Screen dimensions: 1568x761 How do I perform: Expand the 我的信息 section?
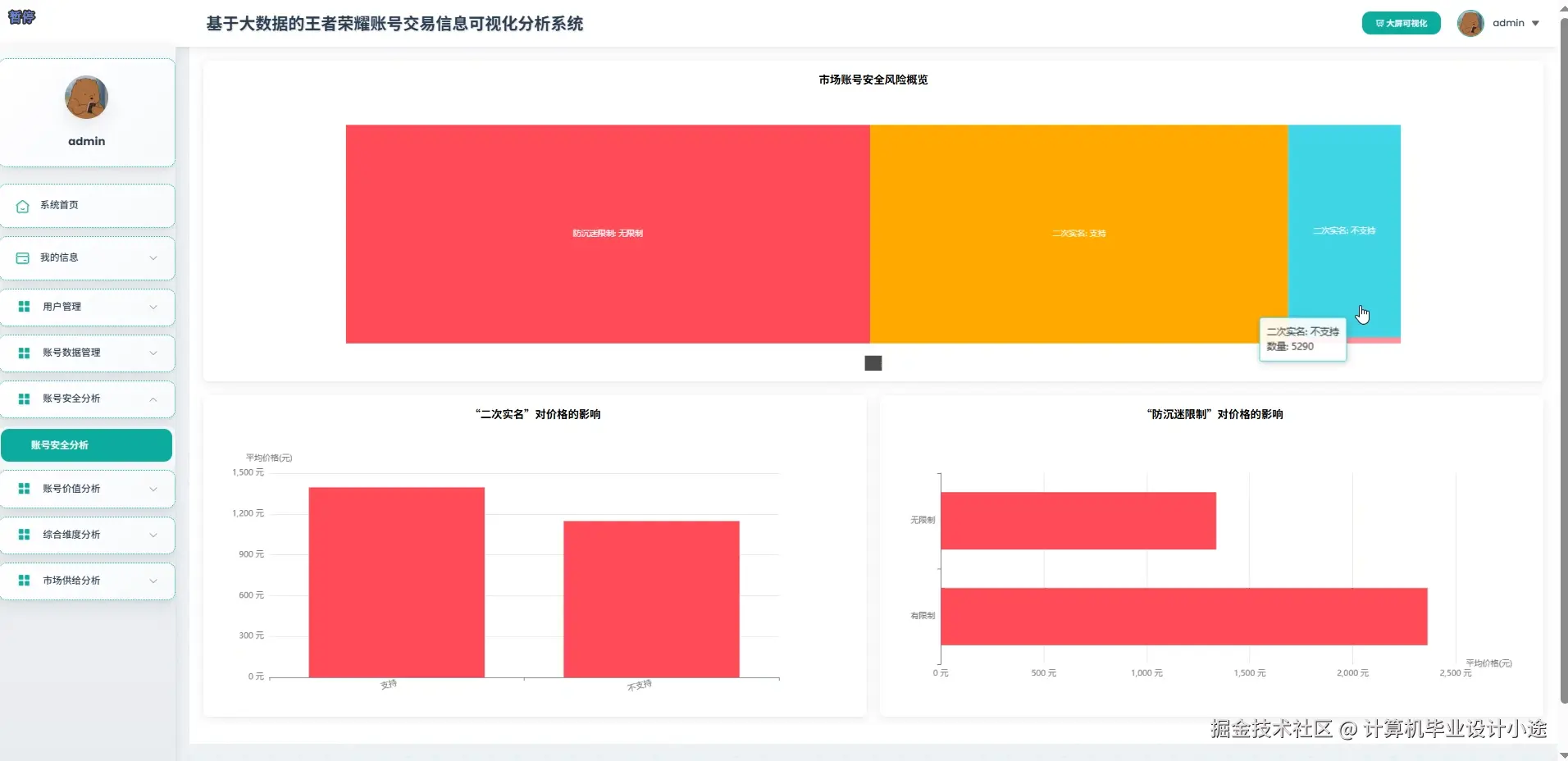tap(87, 257)
